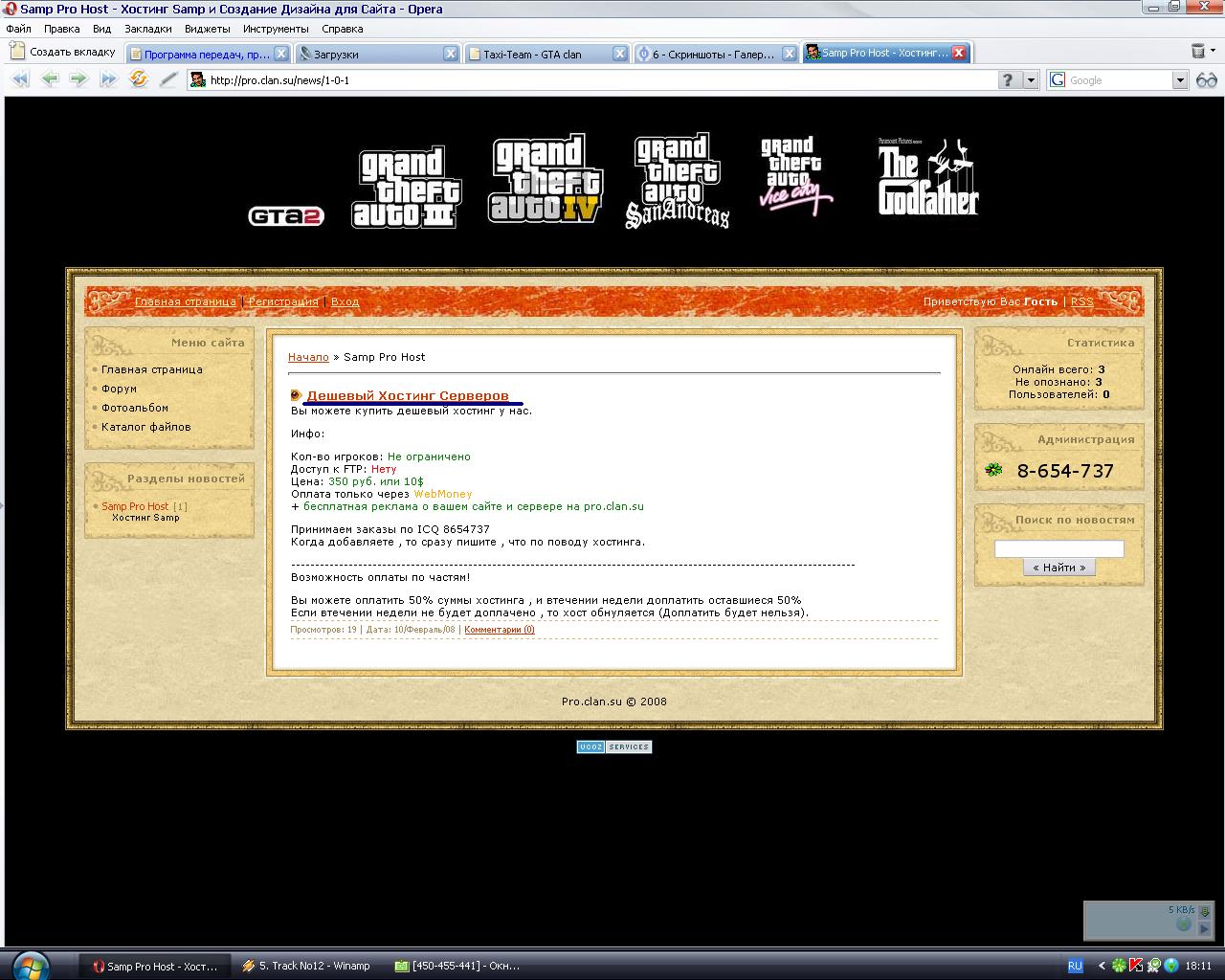The height and width of the screenshot is (980, 1225).
Task: Click the '« Найти »' search button
Action: point(1059,568)
